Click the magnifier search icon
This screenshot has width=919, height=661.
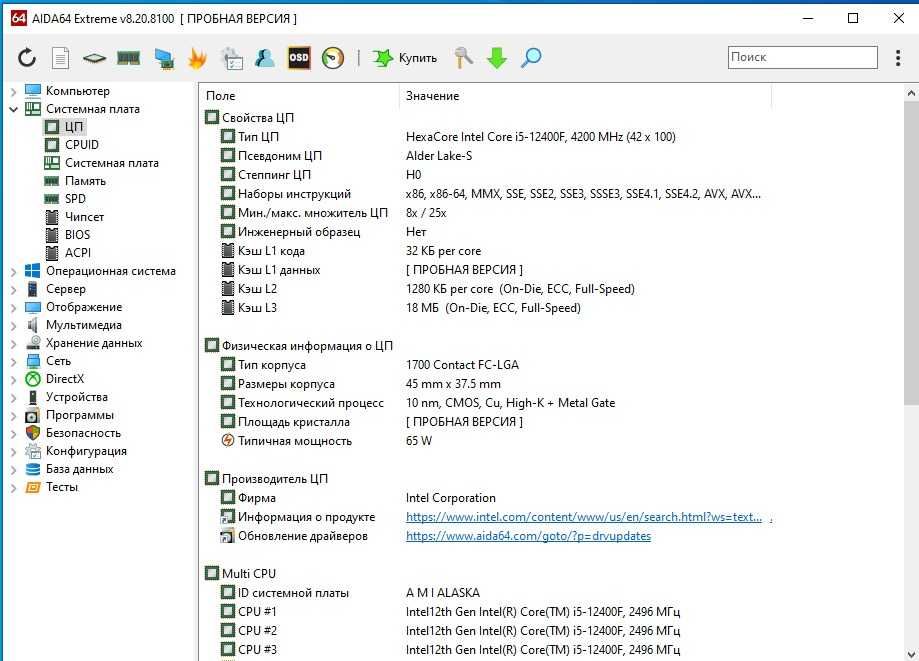(531, 57)
